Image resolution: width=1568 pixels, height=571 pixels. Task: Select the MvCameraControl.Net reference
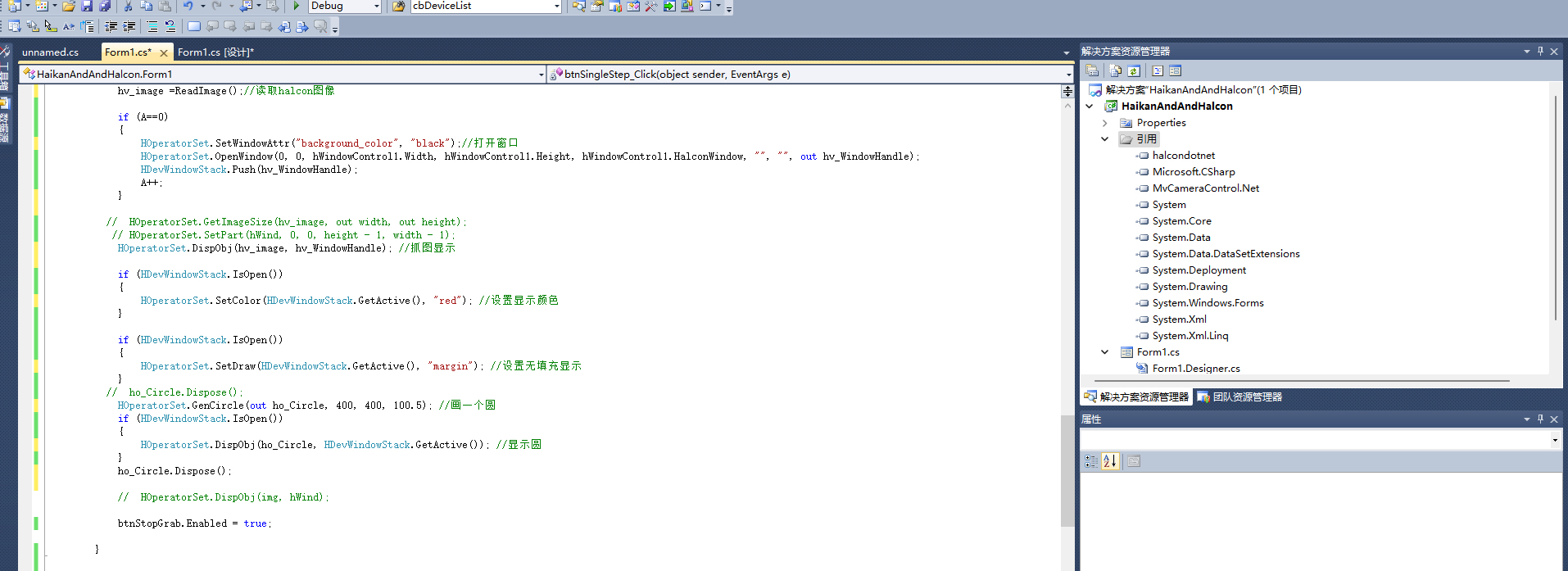(x=1205, y=188)
